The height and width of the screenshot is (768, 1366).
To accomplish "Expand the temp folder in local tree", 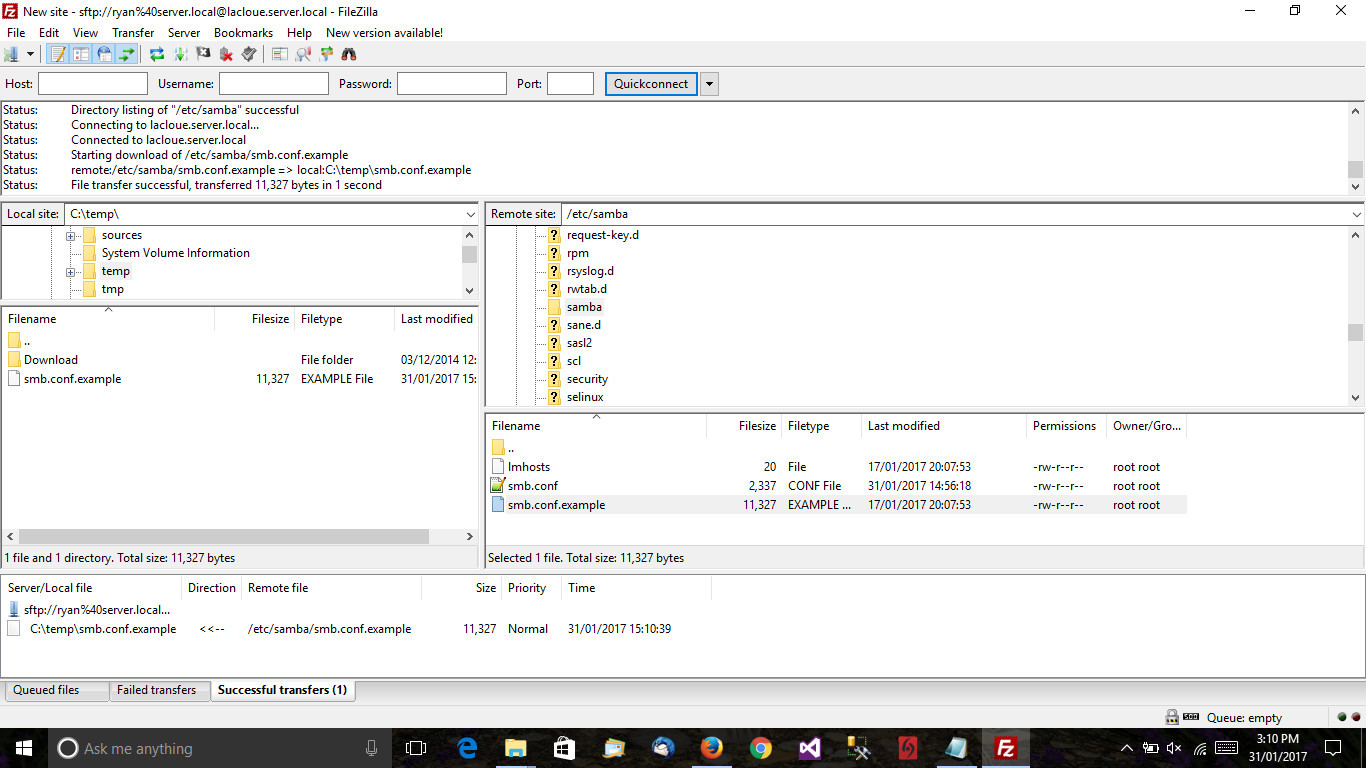I will click(71, 272).
